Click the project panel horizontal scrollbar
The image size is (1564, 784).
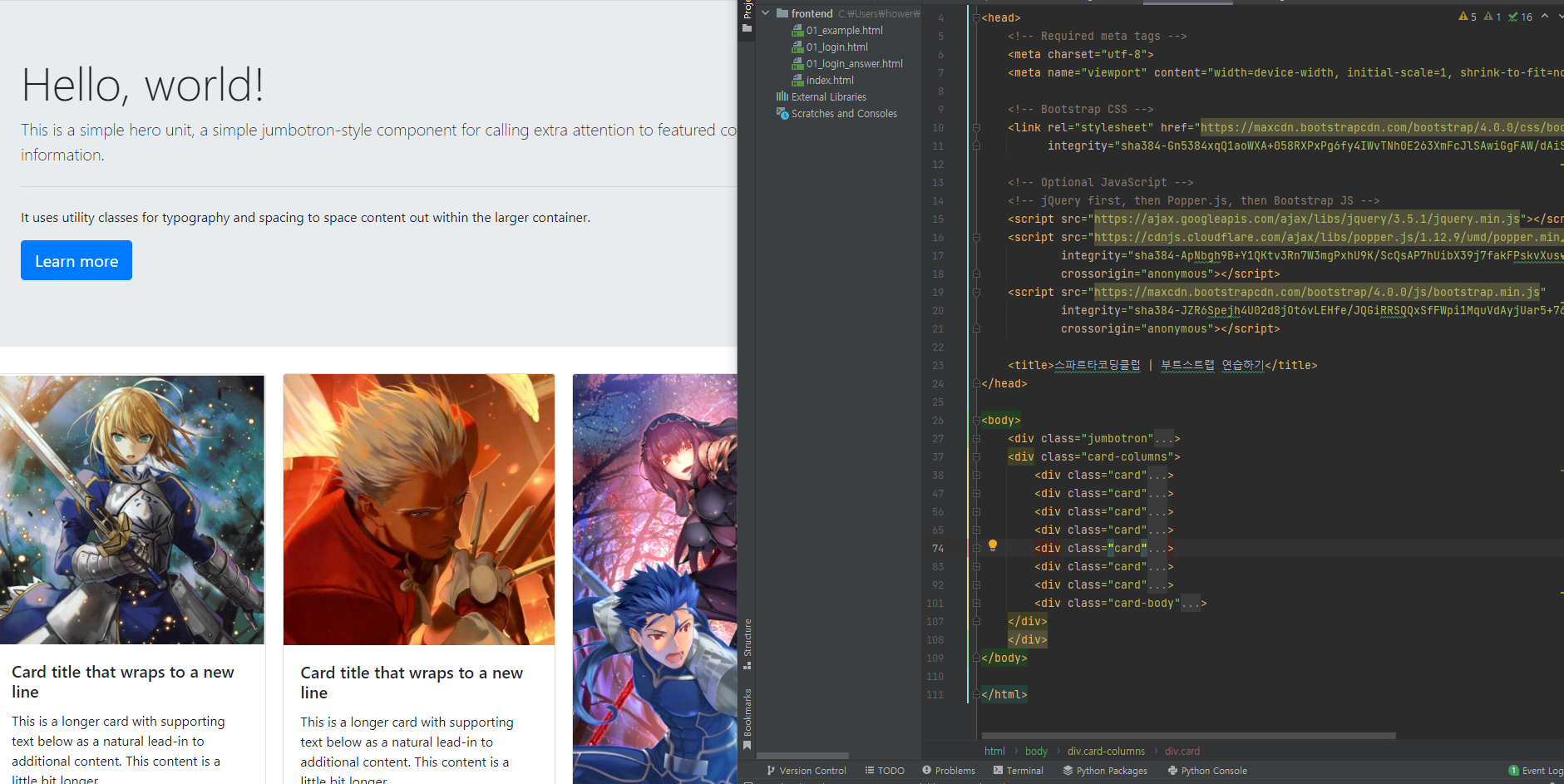pos(802,756)
